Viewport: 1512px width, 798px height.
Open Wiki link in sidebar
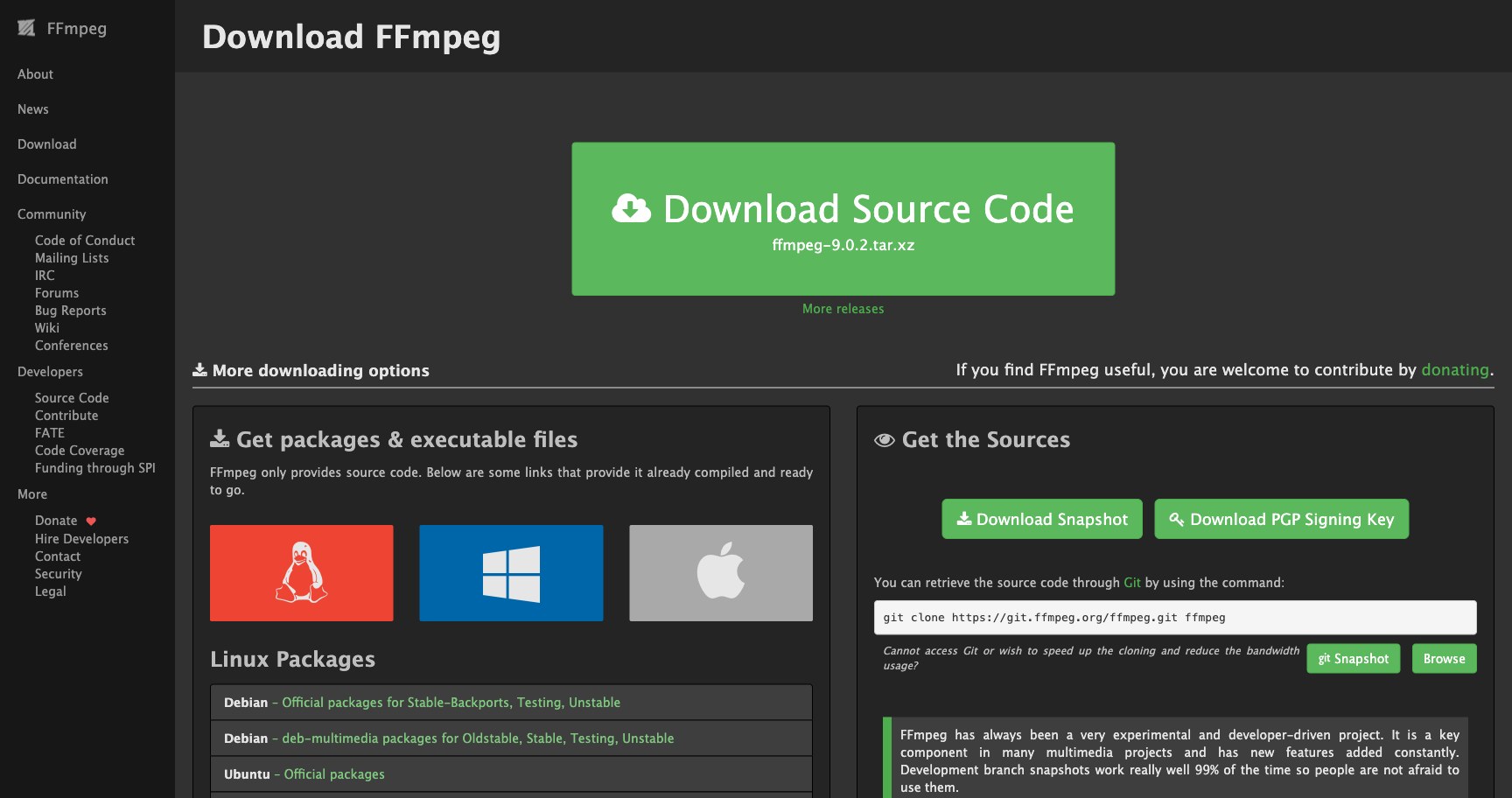tap(47, 328)
